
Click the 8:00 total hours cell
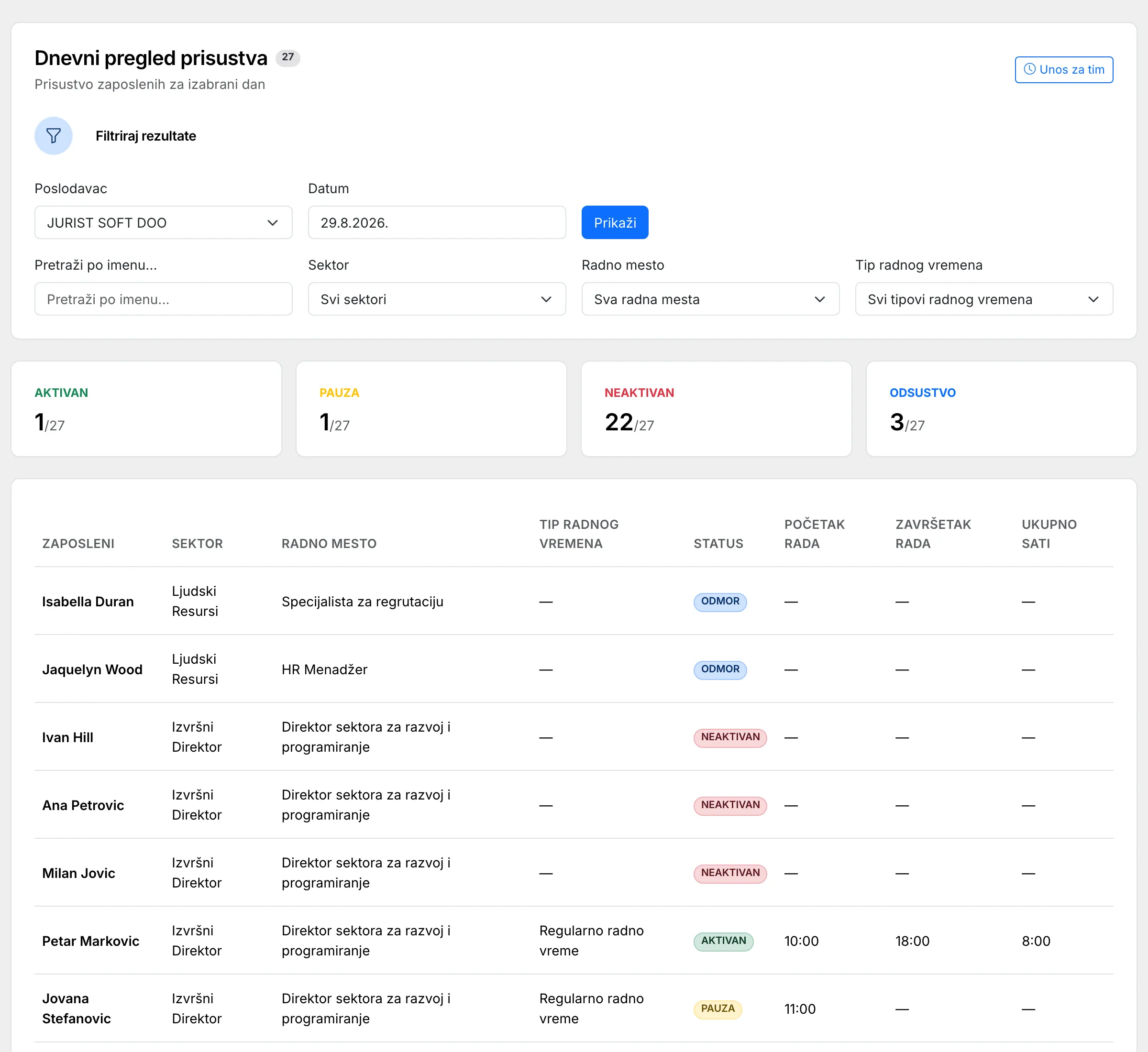click(1036, 941)
